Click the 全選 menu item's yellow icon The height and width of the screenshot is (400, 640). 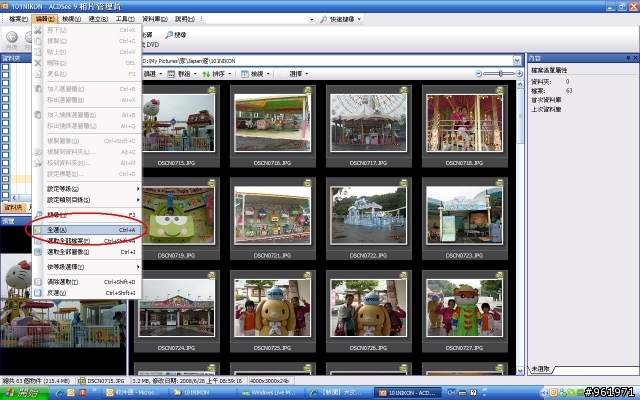[38, 230]
